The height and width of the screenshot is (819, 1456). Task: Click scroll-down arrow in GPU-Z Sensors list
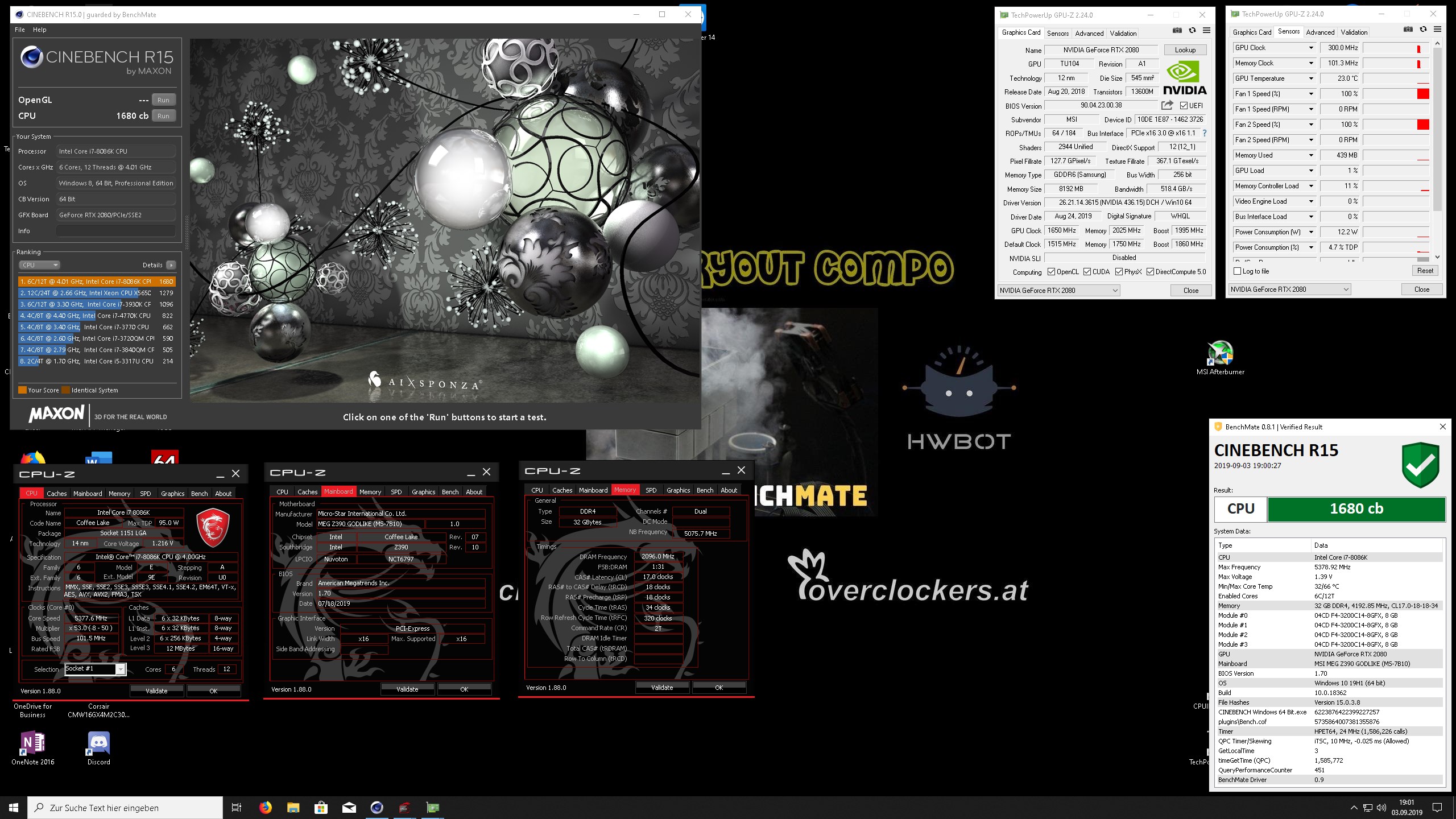pos(1437,257)
